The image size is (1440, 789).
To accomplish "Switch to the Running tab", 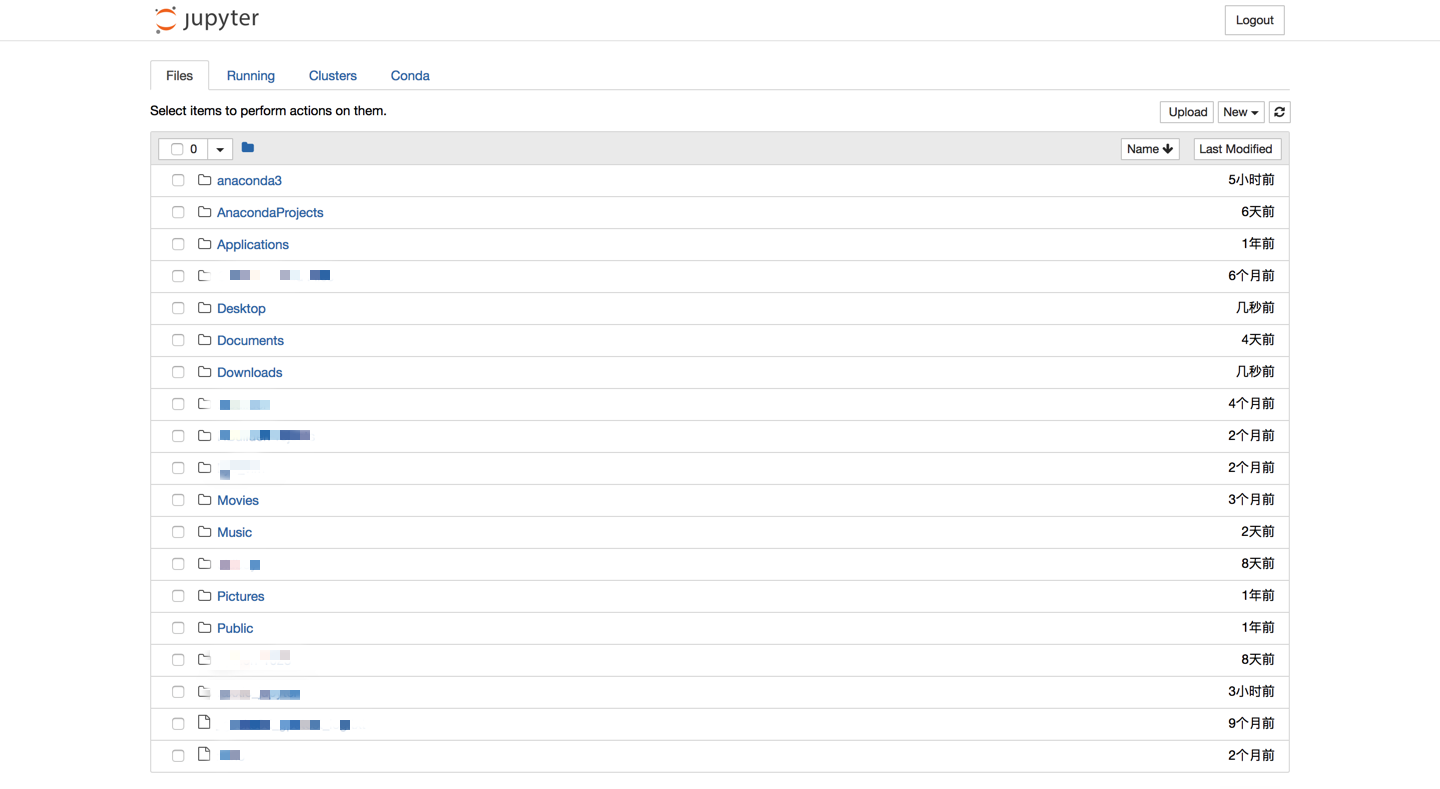I will (x=250, y=75).
